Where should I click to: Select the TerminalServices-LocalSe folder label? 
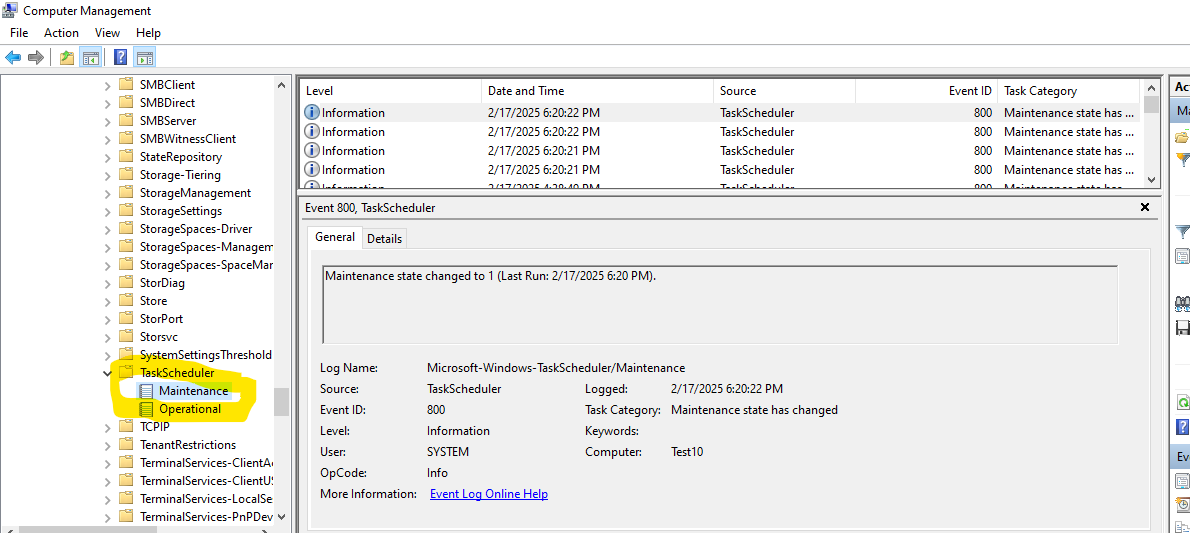206,499
